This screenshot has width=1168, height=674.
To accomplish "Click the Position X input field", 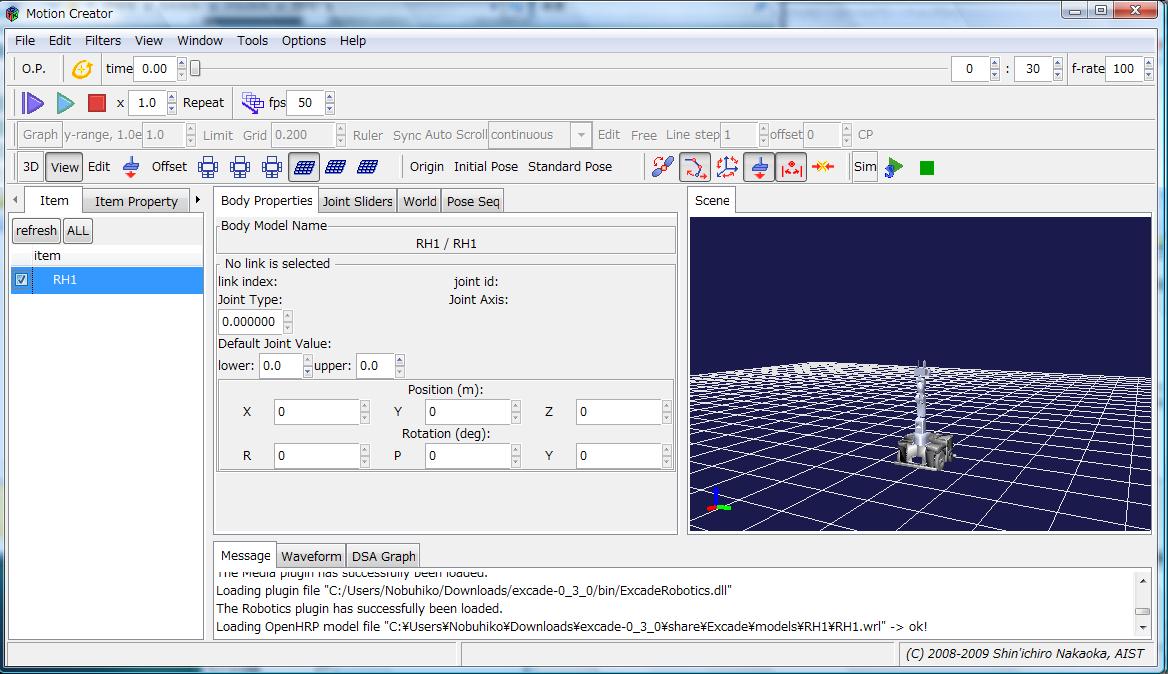I will click(315, 412).
